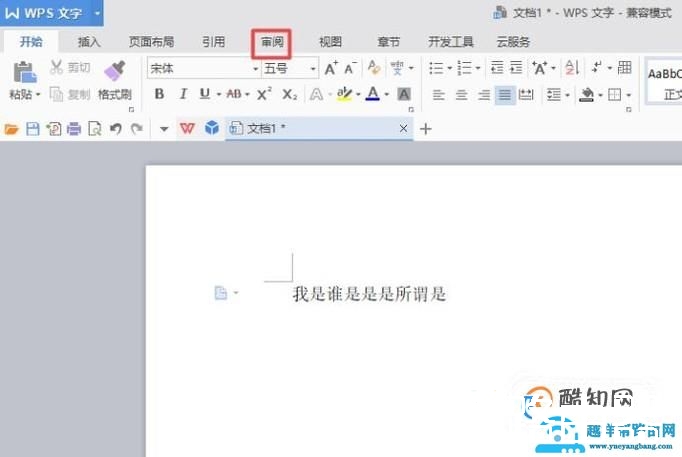Align text left
This screenshot has width=682, height=457.
(x=438, y=95)
